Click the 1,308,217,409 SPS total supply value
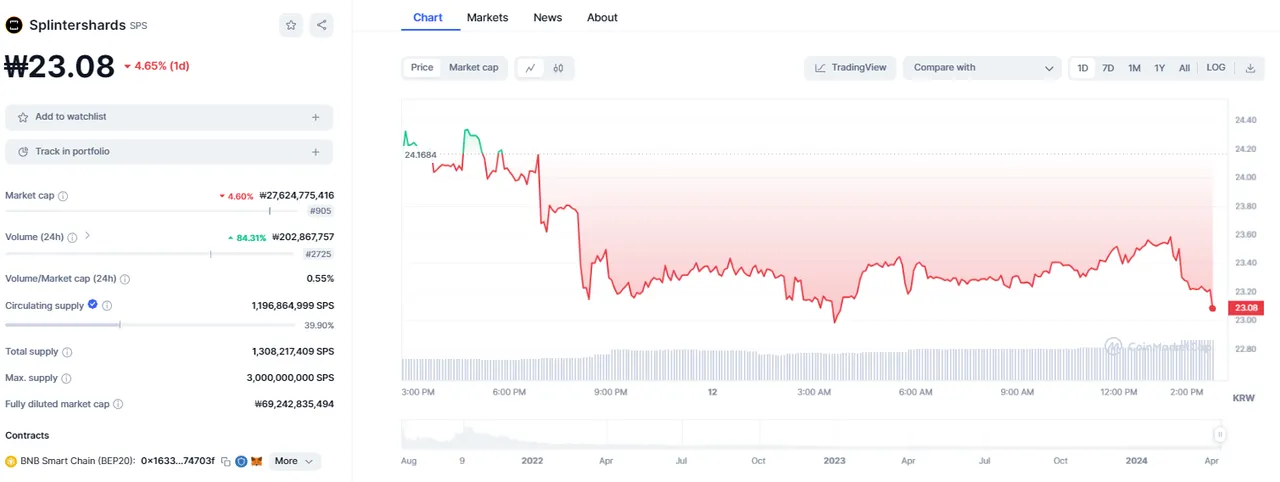This screenshot has height=482, width=1280. tap(293, 352)
